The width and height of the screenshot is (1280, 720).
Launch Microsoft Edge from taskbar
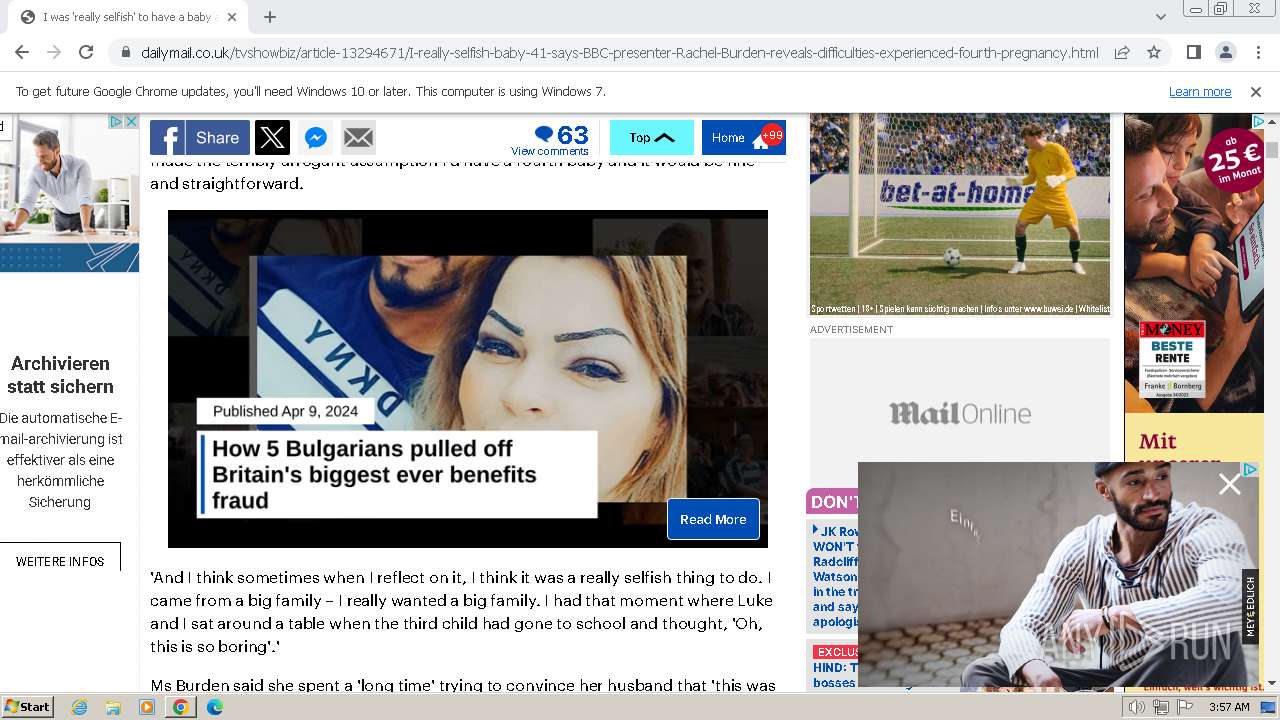pos(215,707)
